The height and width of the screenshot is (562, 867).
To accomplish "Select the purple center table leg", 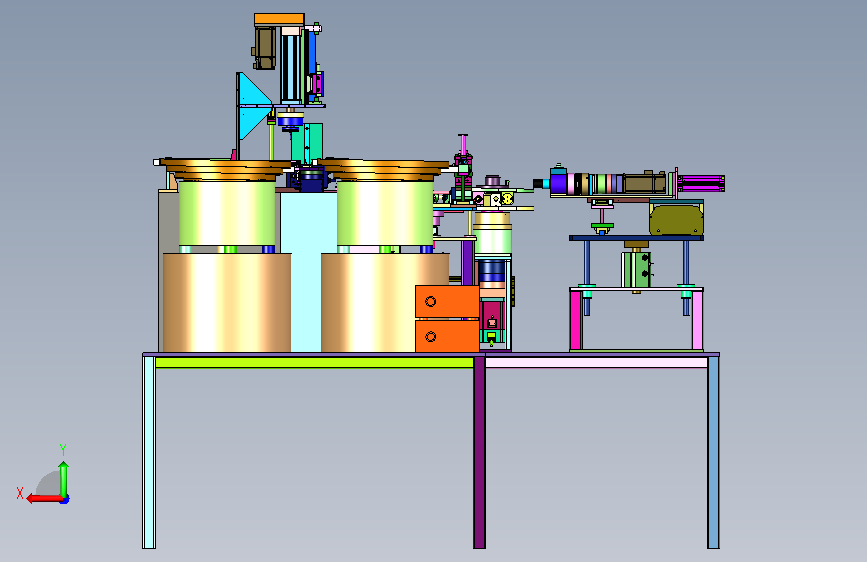I will pyautogui.click(x=479, y=452).
